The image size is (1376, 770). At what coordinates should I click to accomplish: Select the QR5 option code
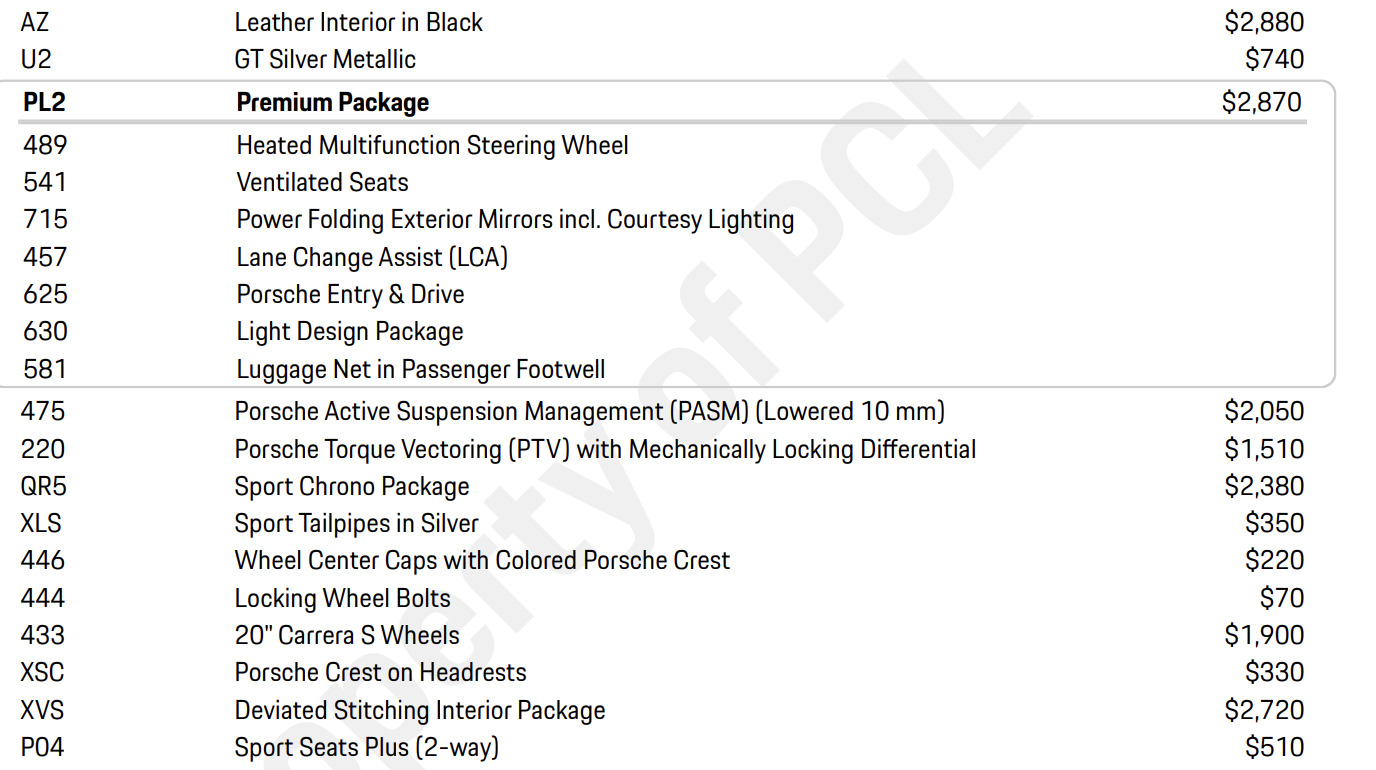pos(44,486)
